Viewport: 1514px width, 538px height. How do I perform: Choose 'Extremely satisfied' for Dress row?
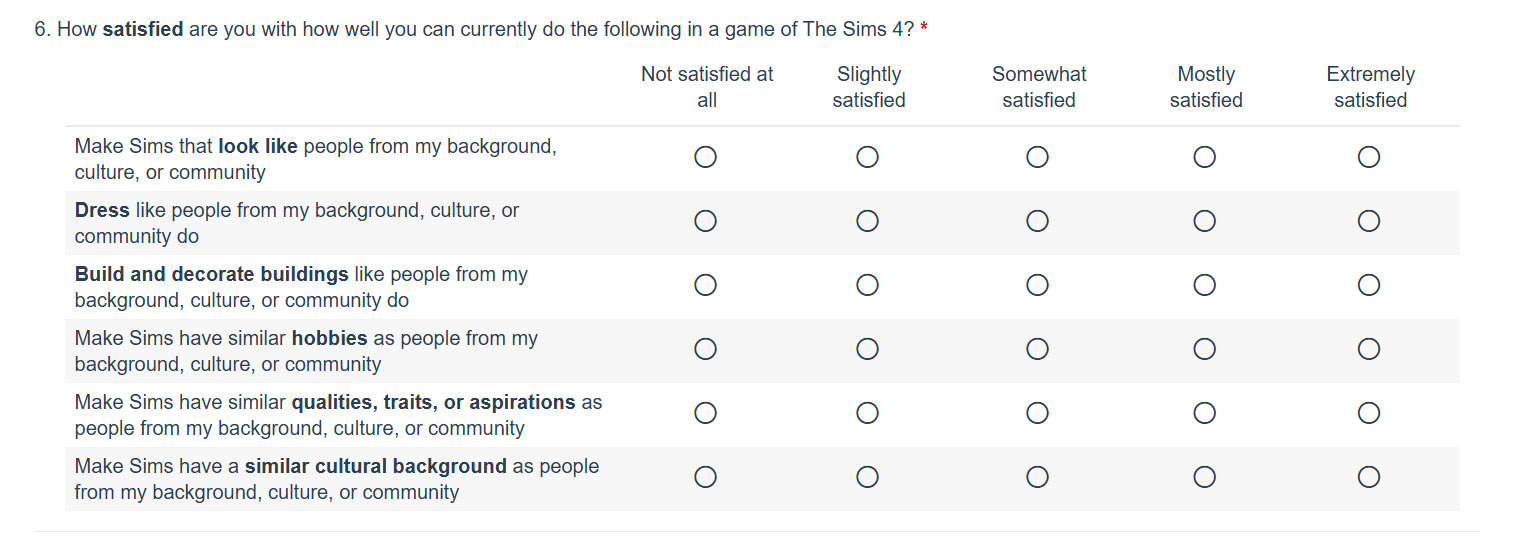pyautogui.click(x=1369, y=221)
